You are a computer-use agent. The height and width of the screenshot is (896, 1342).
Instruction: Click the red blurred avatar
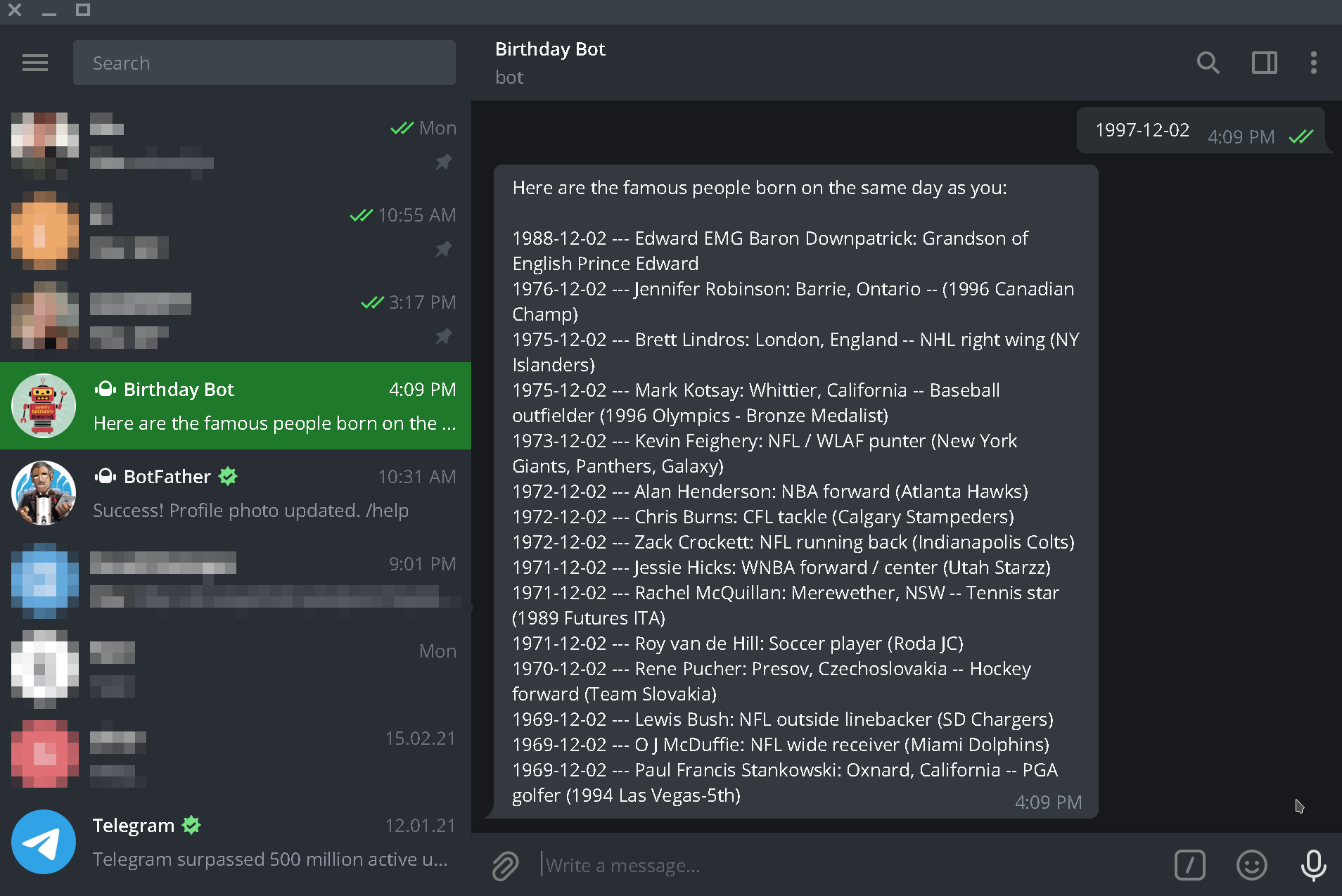44,755
